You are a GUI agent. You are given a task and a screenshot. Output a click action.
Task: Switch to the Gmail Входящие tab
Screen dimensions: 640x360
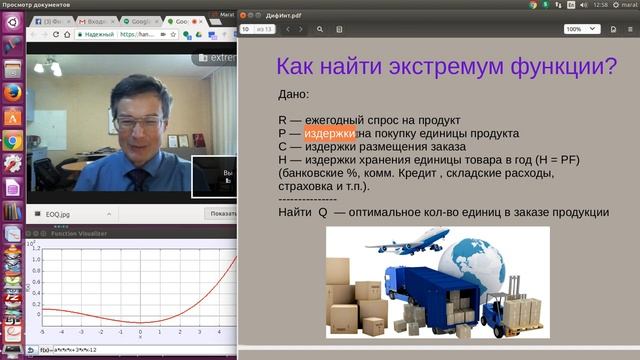(x=97, y=21)
